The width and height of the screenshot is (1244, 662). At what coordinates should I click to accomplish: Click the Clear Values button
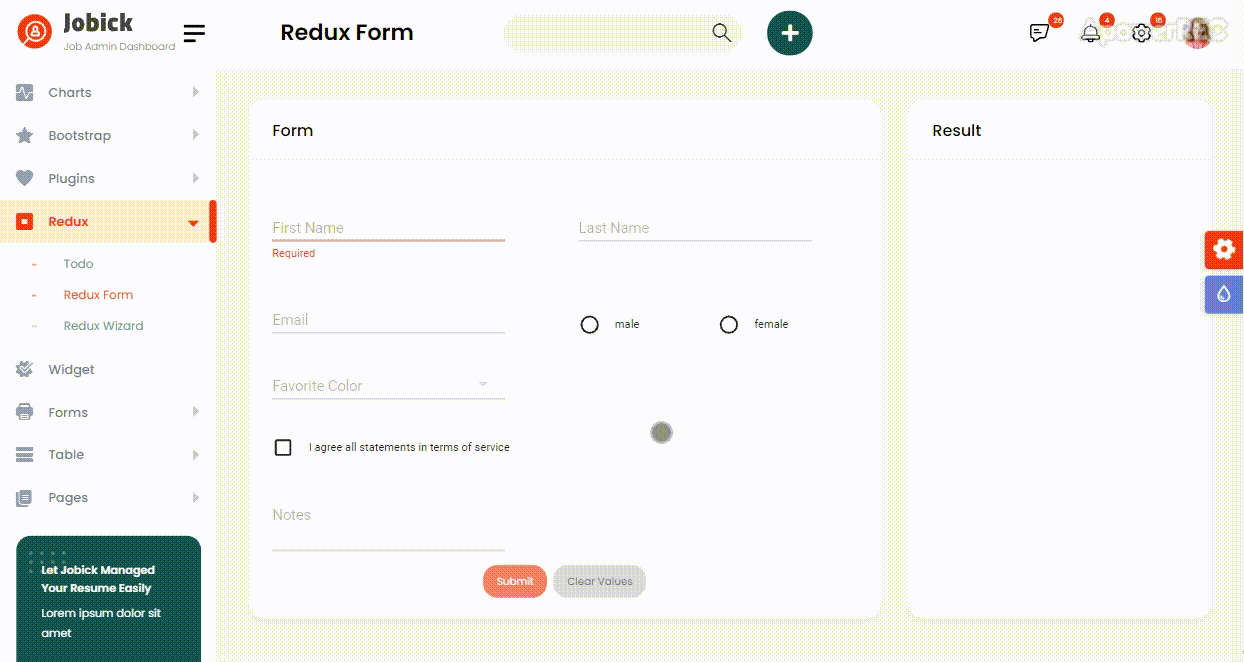point(600,581)
